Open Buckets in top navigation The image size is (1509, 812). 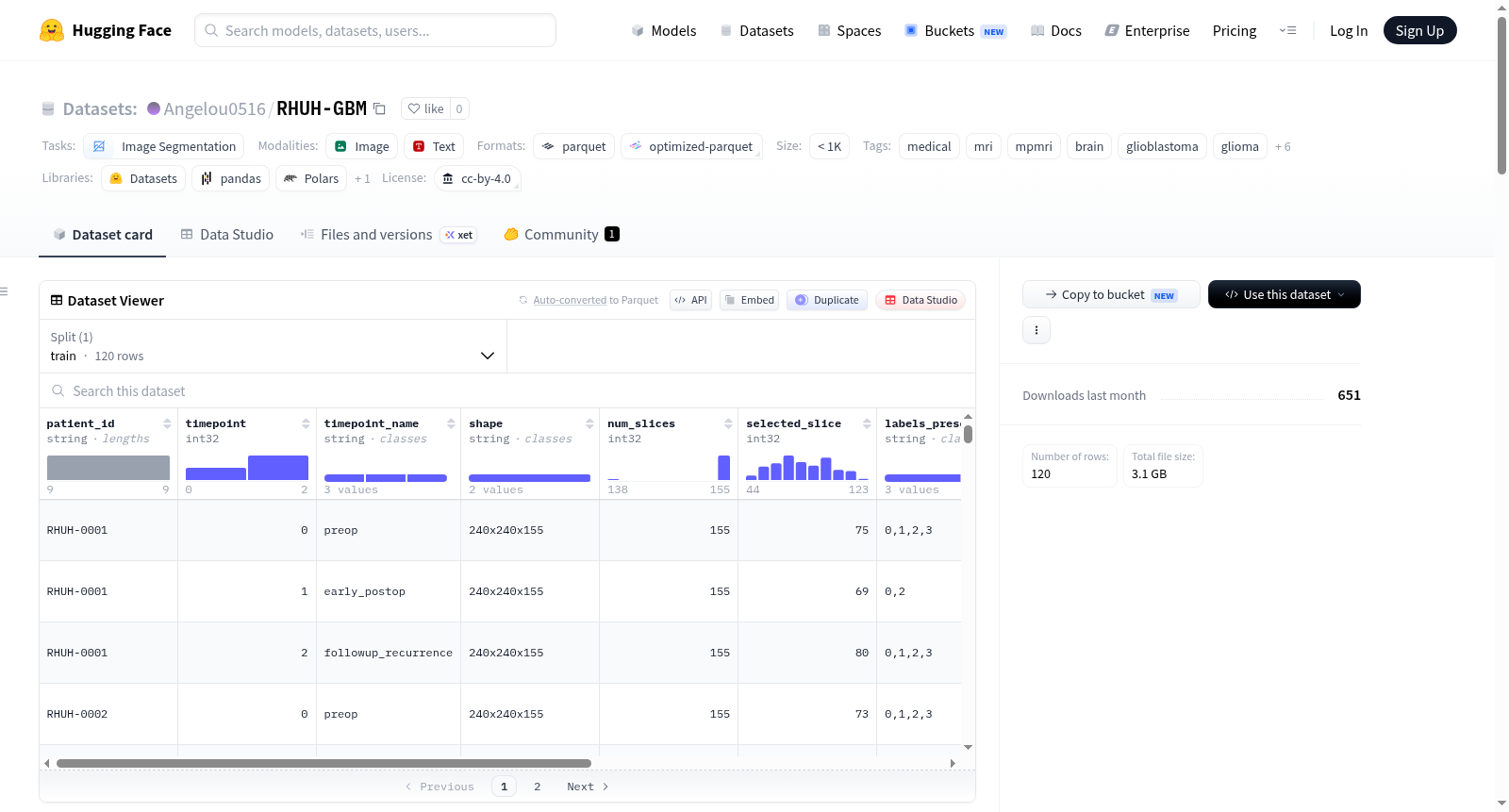point(955,30)
